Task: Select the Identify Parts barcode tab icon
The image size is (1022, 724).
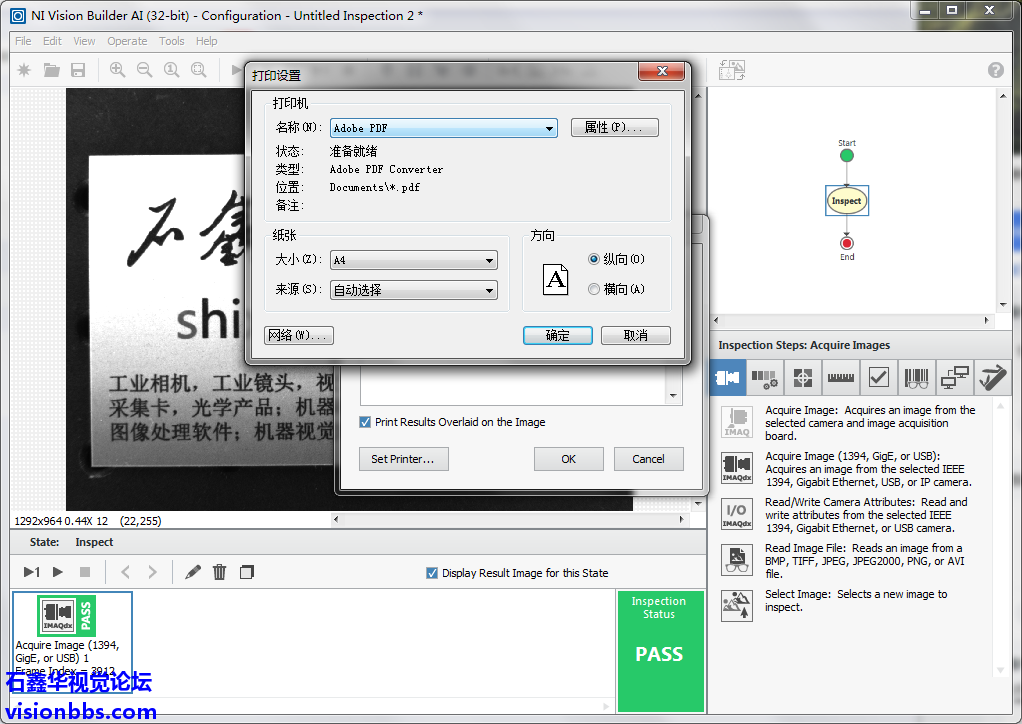Action: [916, 378]
